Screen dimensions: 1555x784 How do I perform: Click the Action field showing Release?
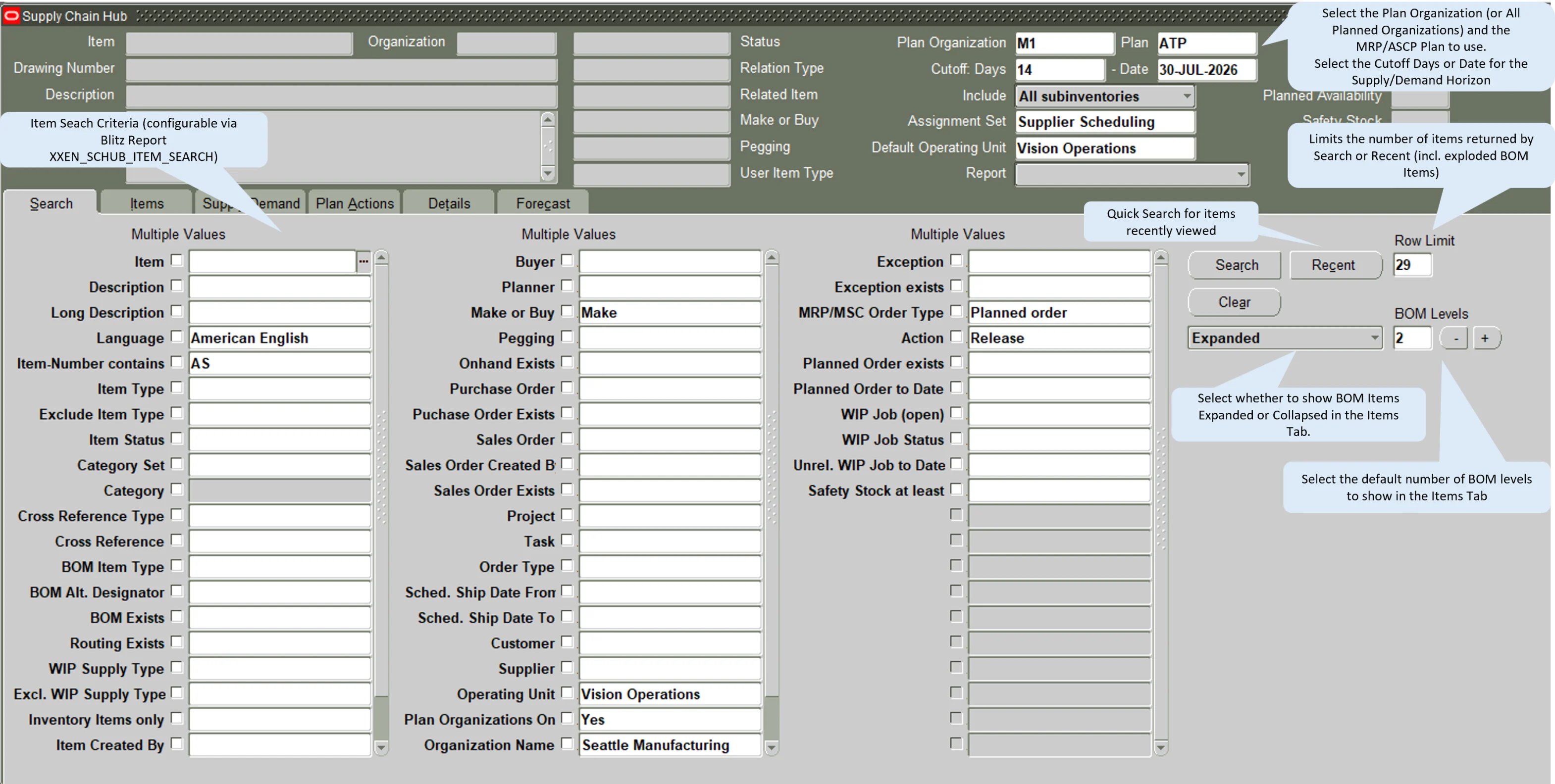coord(1059,338)
